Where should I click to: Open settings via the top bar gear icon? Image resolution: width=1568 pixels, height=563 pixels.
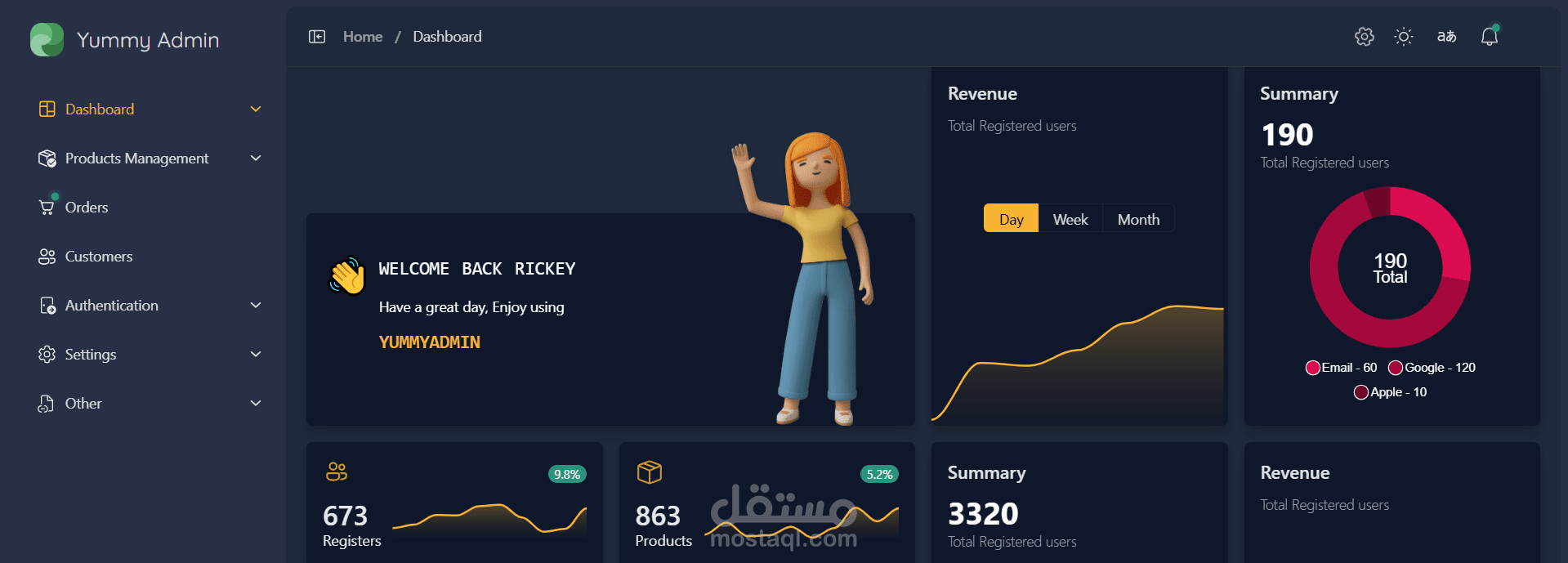pos(1364,37)
